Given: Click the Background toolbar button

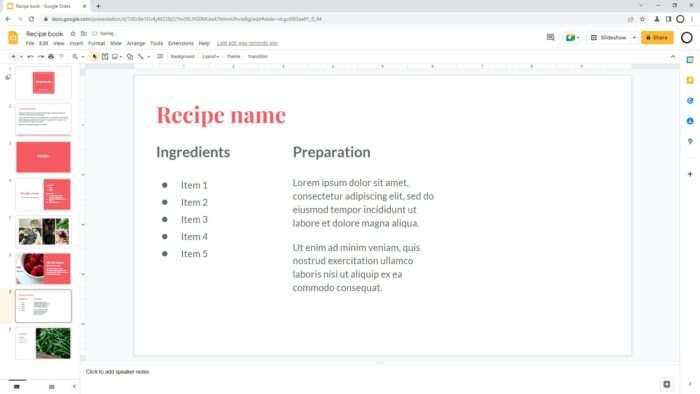Looking at the screenshot, I should pos(182,57).
